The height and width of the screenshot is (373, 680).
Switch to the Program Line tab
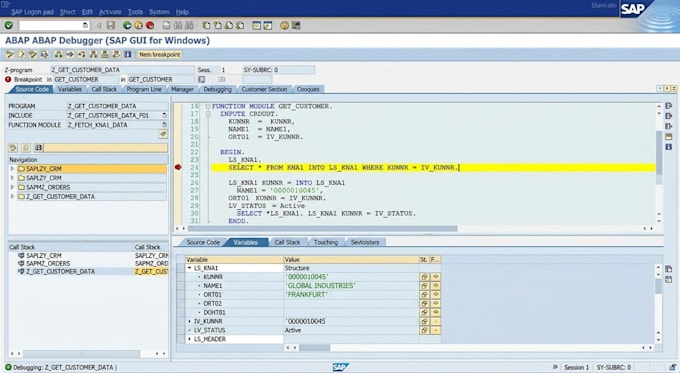(144, 89)
